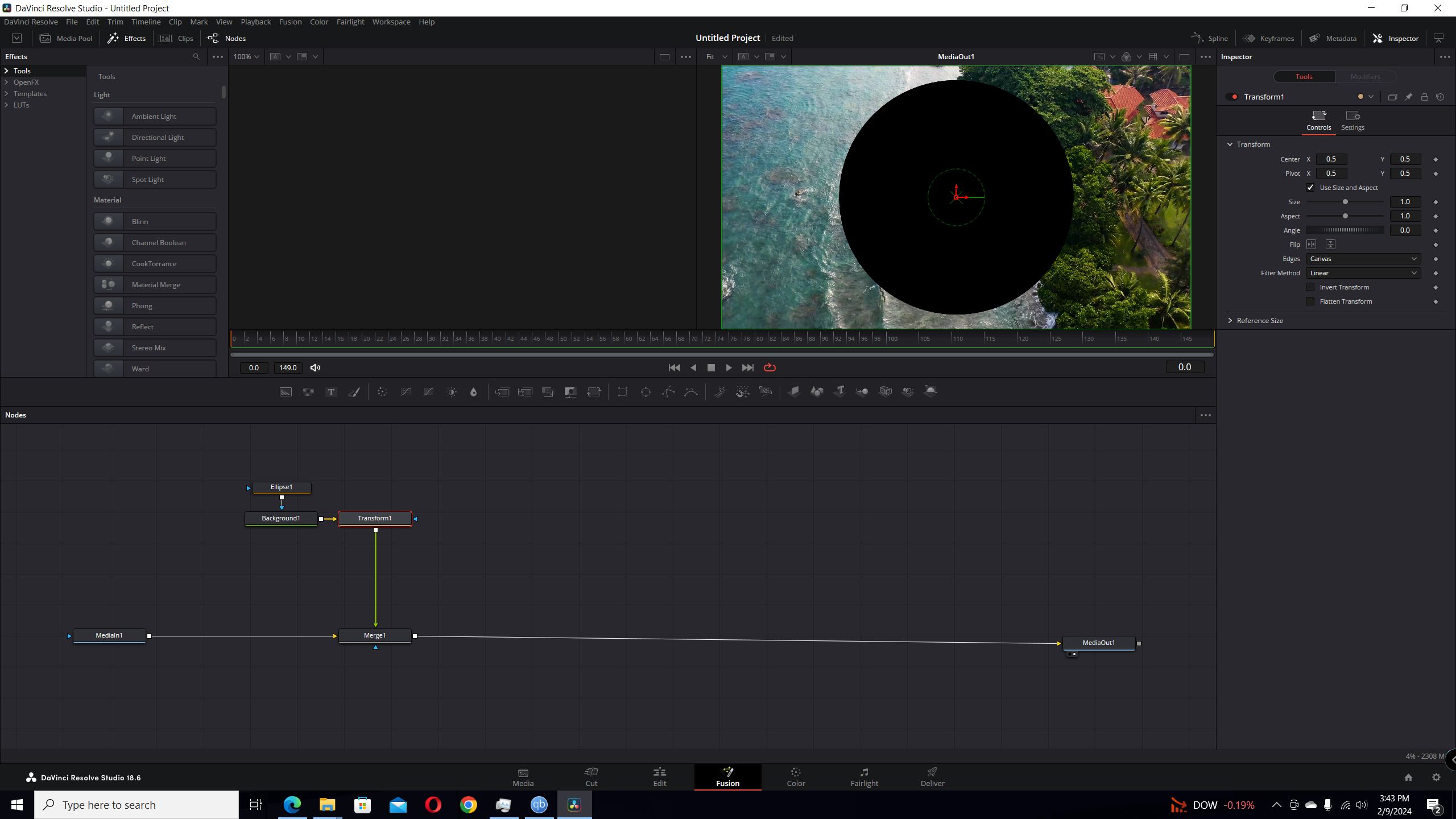Enable the Flatten Transform checkbox

point(1310,301)
